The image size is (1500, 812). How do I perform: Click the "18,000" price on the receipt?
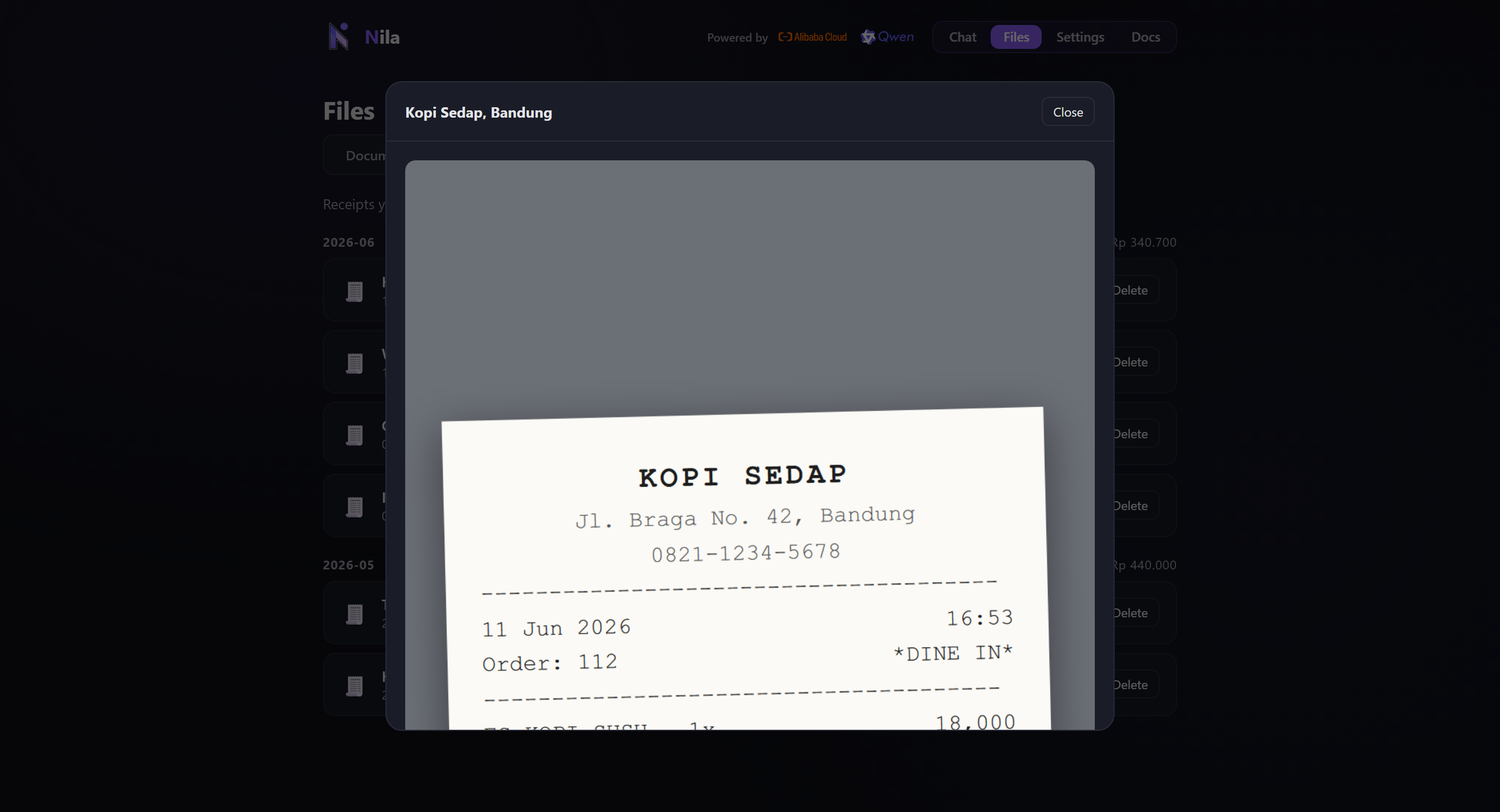[x=976, y=722]
